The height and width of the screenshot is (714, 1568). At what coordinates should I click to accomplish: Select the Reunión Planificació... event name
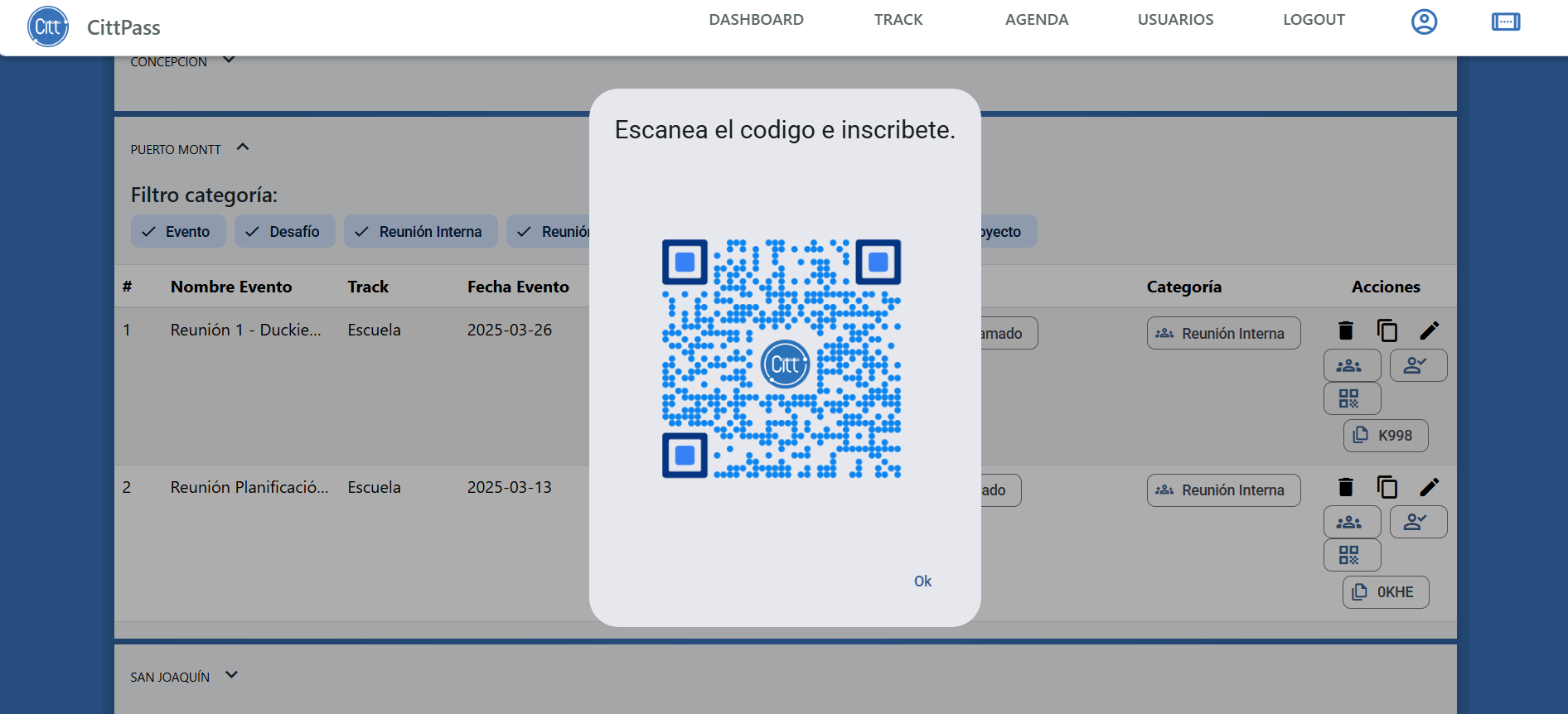[x=249, y=487]
